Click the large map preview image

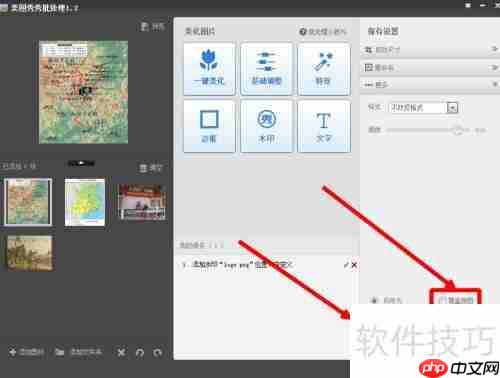point(83,92)
